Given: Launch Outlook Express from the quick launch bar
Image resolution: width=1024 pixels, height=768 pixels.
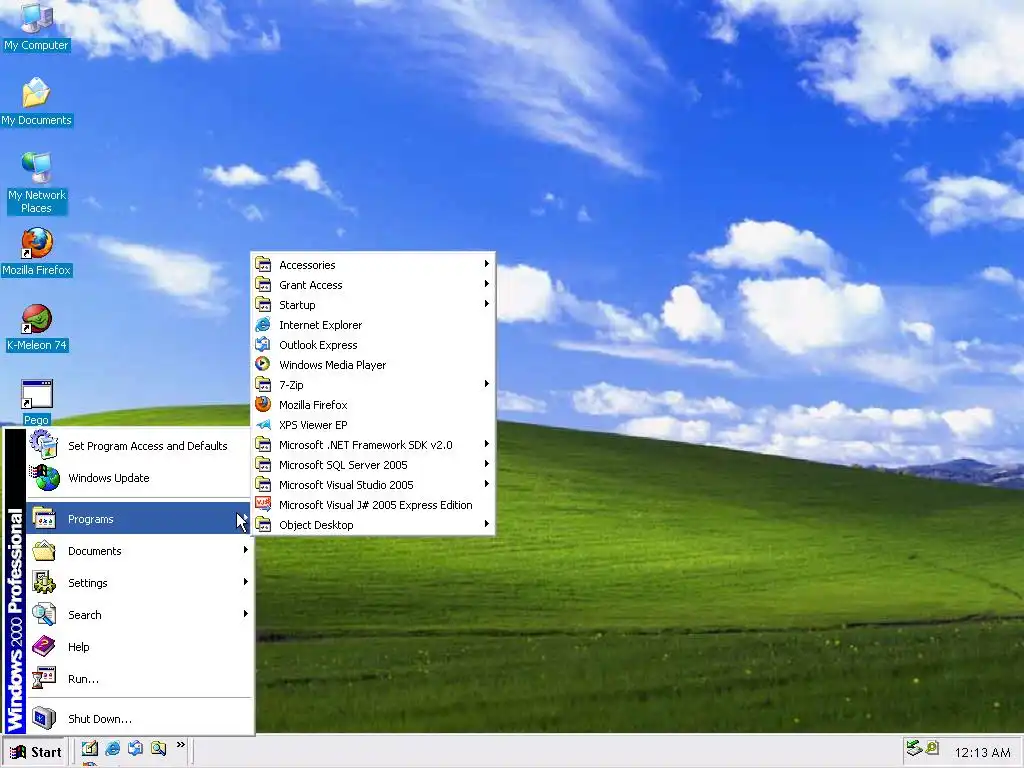Looking at the screenshot, I should [x=135, y=748].
